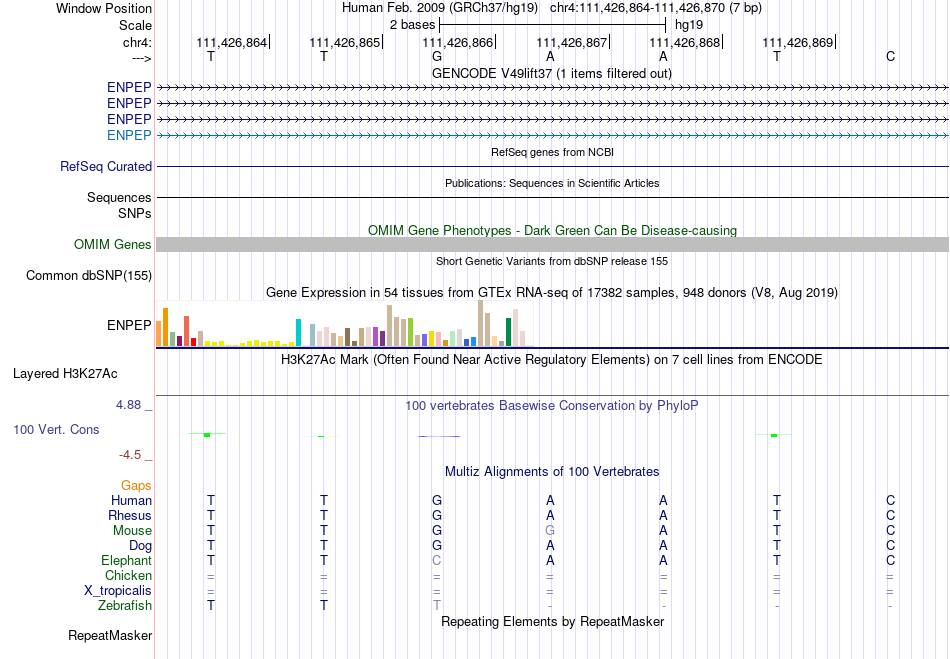Viewport: 950px width, 659px height.
Task: Click position label 111,426,869 on the ruler
Action: pos(797,42)
